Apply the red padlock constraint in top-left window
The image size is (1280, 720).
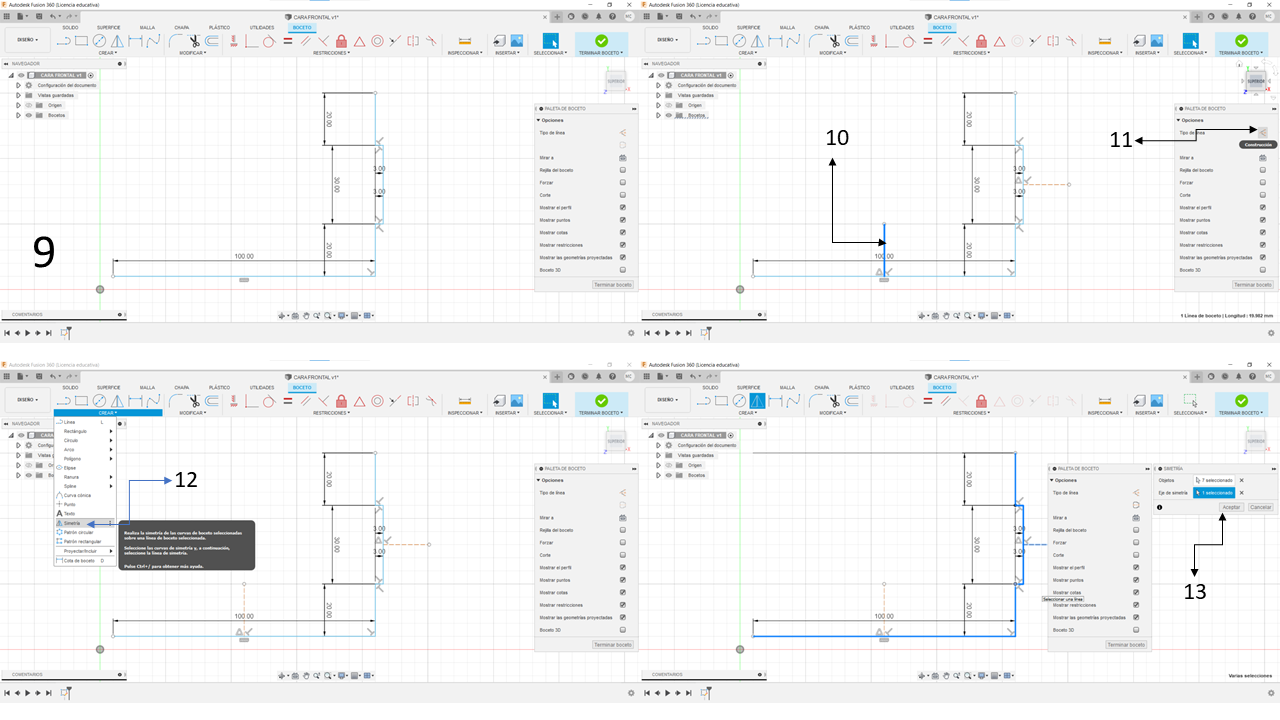click(x=341, y=41)
